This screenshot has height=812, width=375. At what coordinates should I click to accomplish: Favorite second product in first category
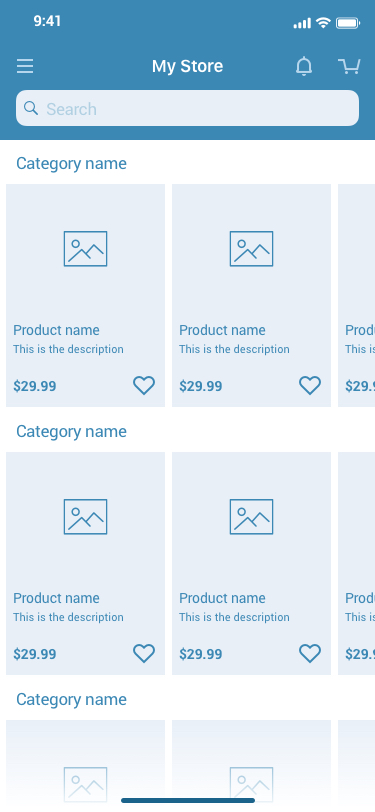(310, 386)
